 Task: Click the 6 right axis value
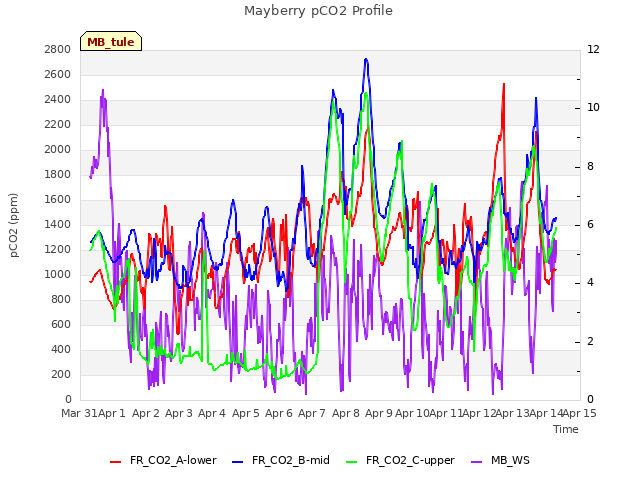click(x=590, y=224)
